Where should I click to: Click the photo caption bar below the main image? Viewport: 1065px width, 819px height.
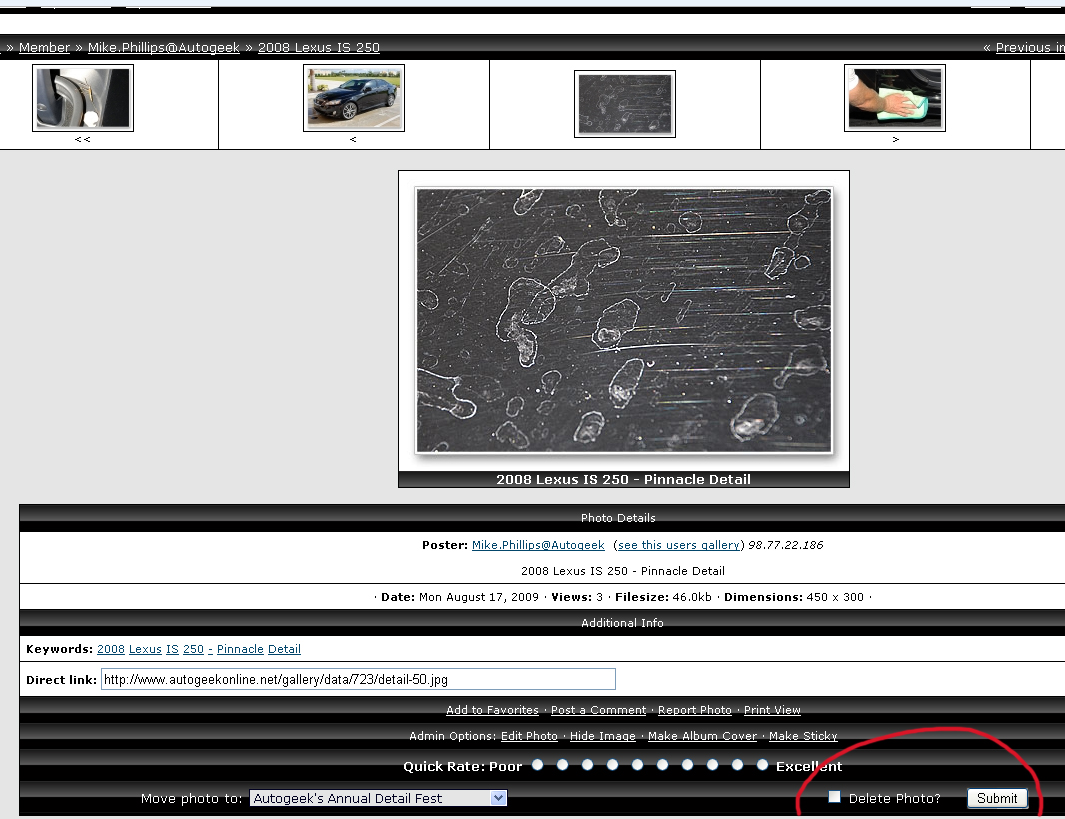coord(624,479)
